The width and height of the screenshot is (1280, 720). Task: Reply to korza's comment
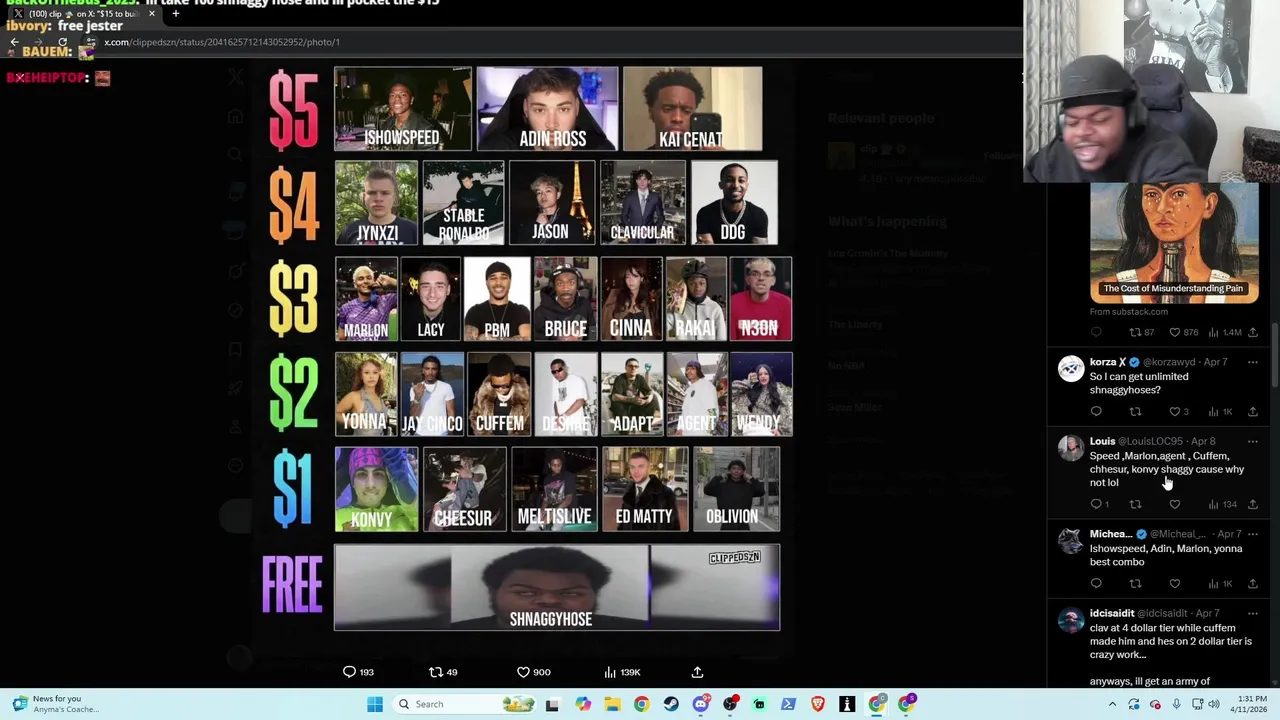tap(1096, 412)
